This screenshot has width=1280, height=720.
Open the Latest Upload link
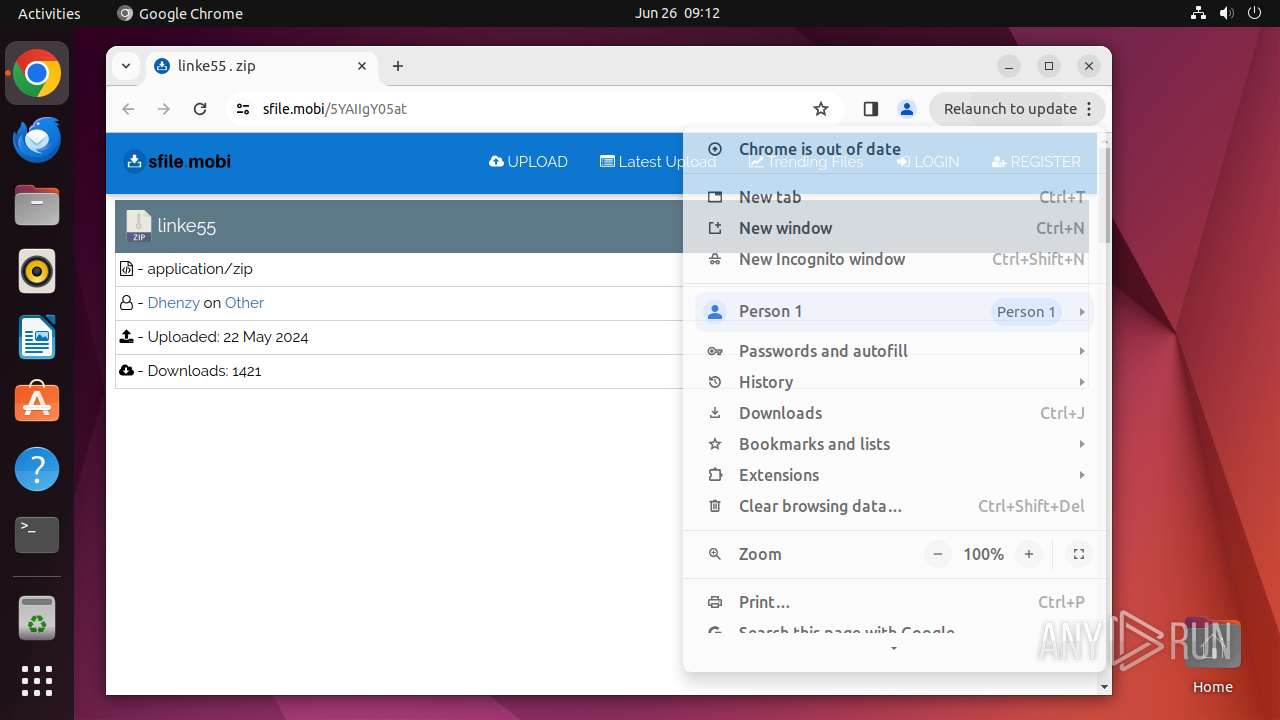click(658, 161)
